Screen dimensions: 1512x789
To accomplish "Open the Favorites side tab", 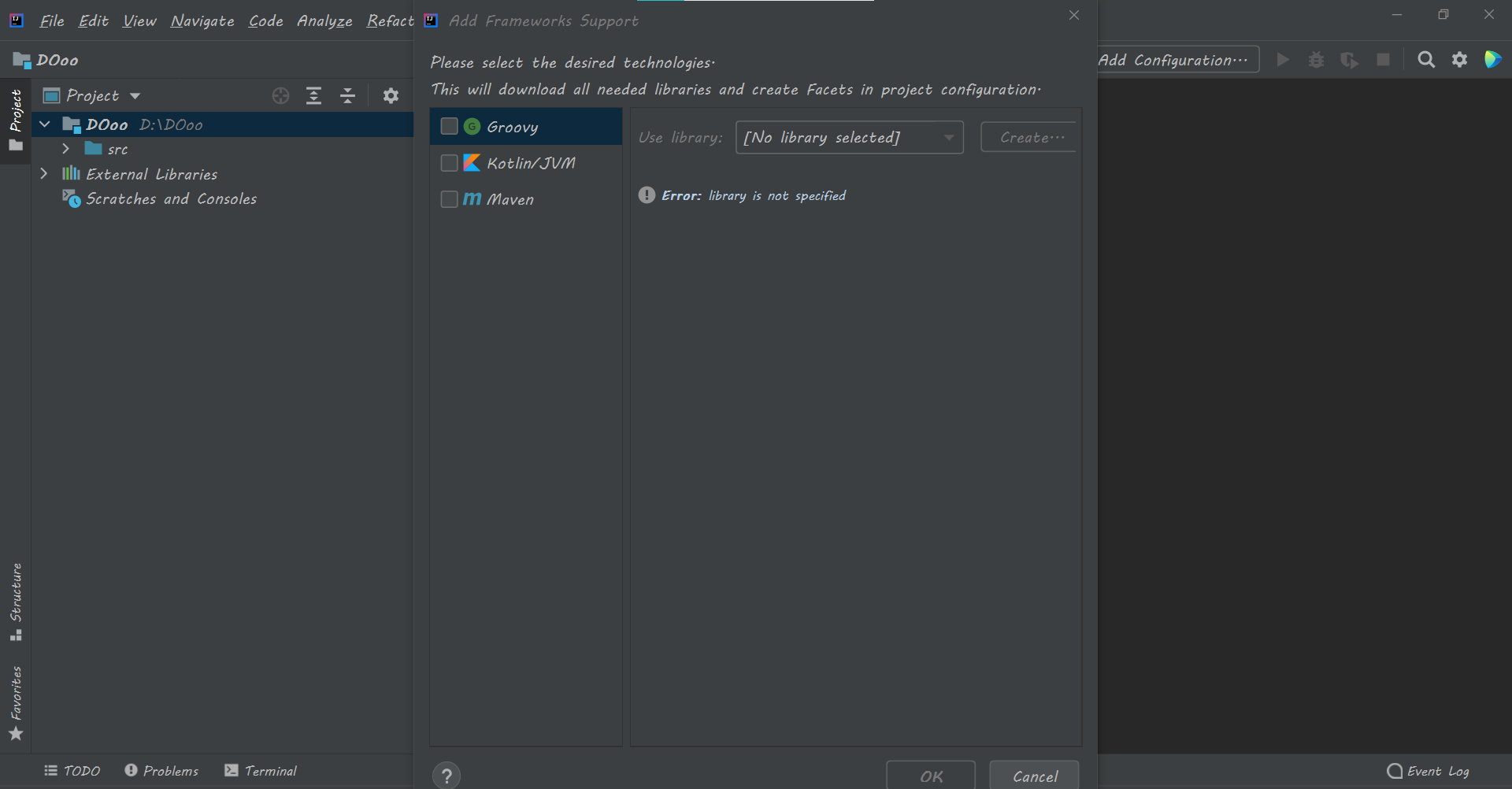I will click(16, 703).
